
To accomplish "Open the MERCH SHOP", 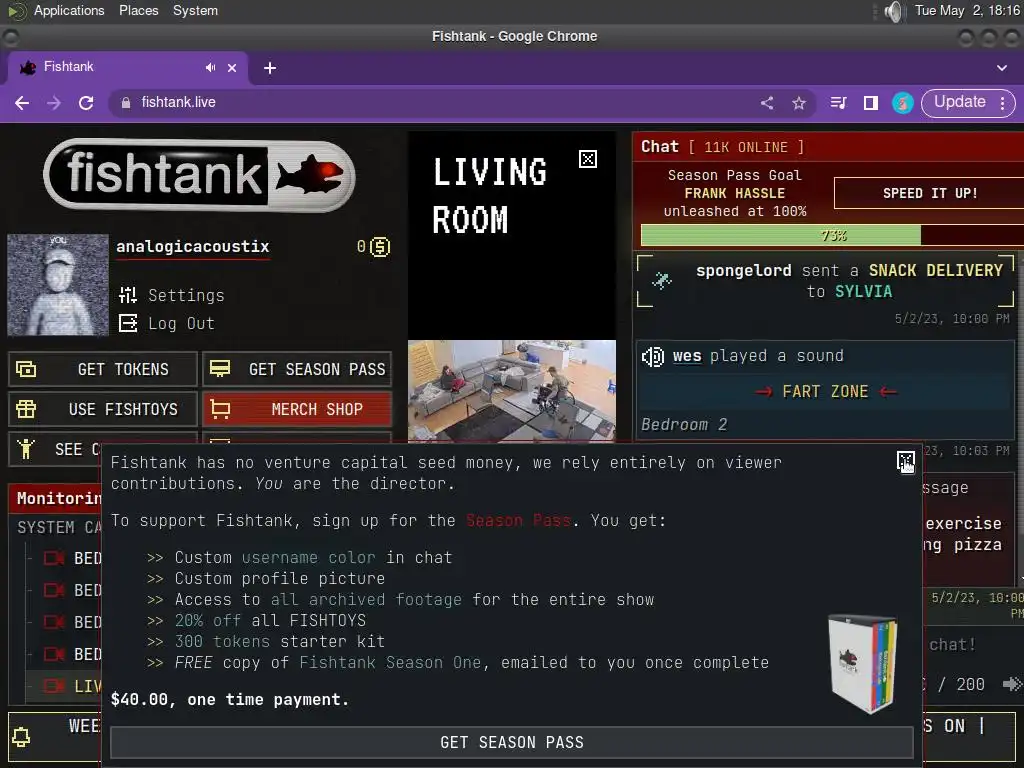I will coord(297,409).
